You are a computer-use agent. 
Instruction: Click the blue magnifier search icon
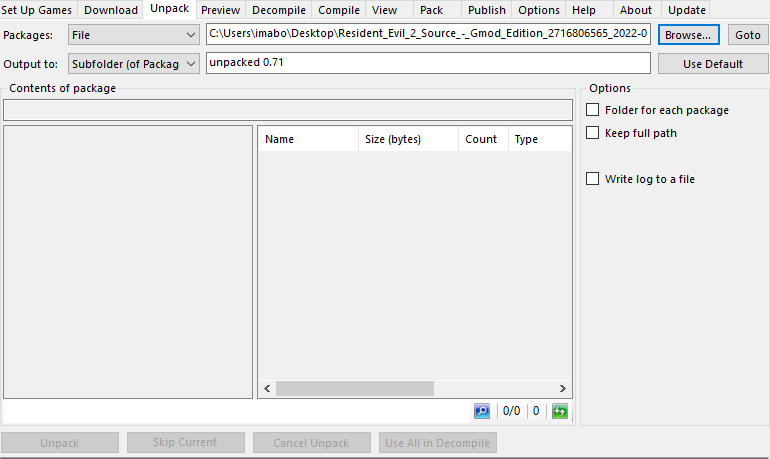483,411
